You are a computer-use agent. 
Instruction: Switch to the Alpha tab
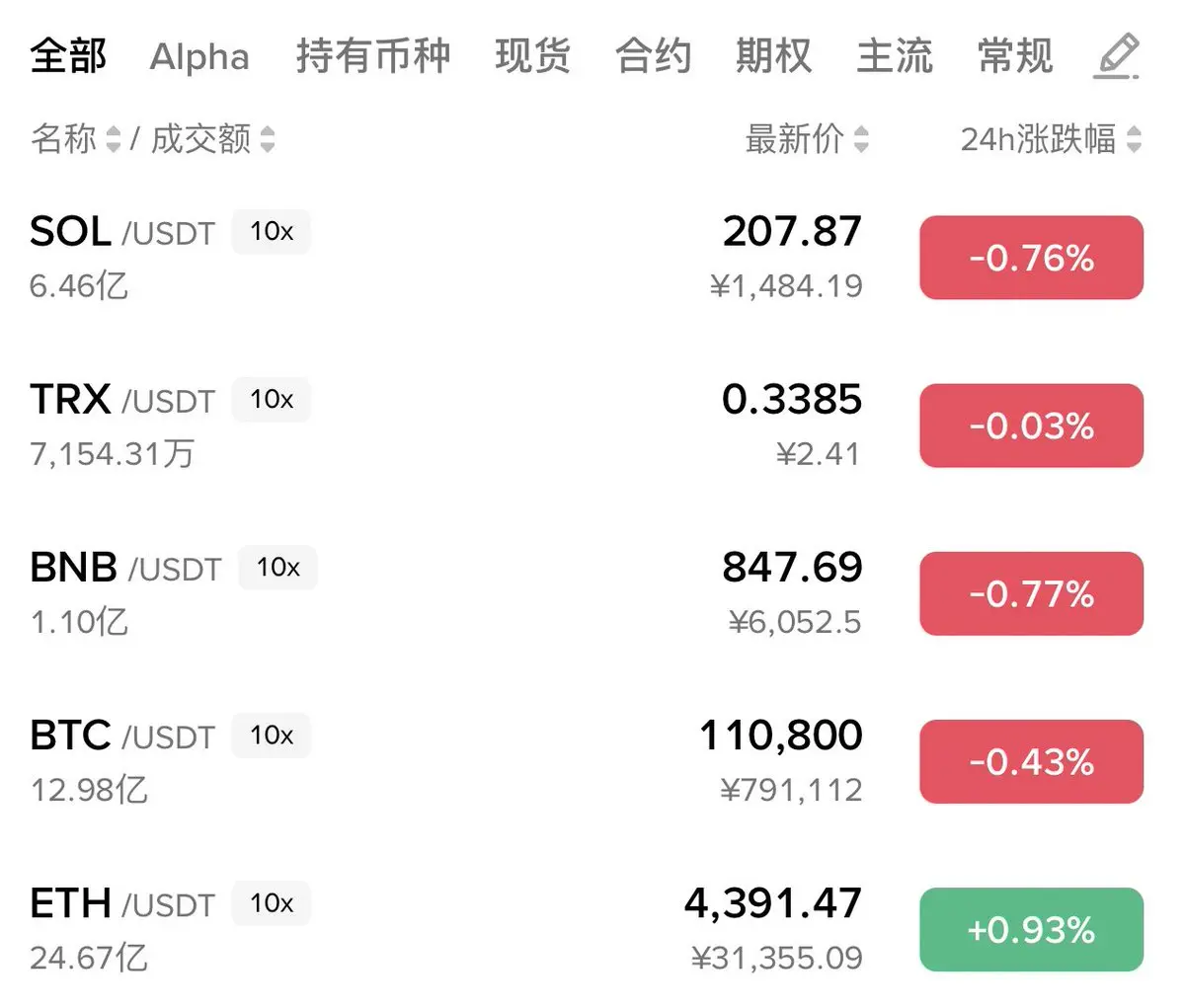tap(199, 56)
